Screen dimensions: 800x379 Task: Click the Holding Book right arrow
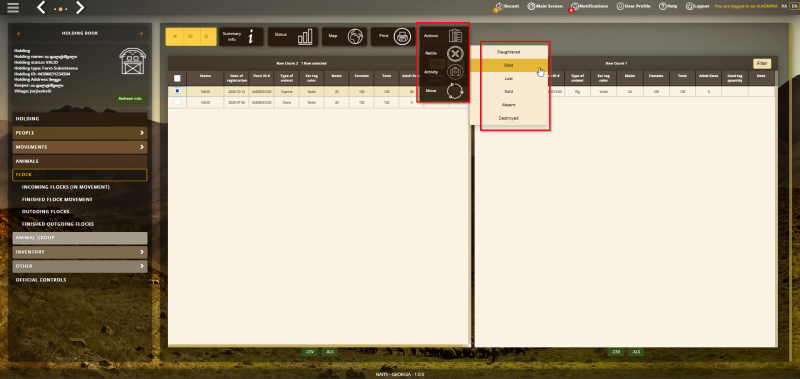tap(141, 34)
